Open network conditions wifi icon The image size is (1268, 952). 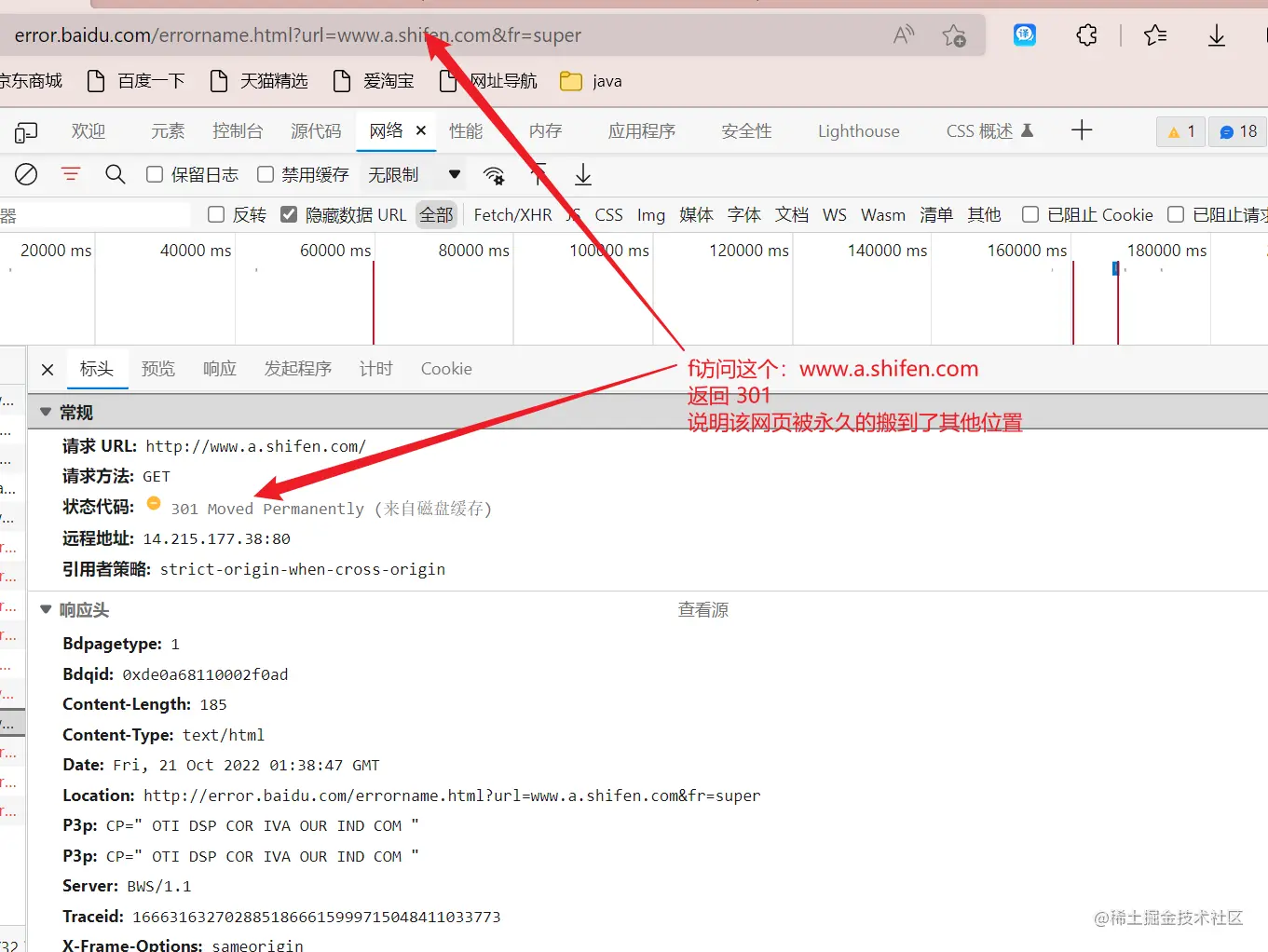tap(494, 175)
